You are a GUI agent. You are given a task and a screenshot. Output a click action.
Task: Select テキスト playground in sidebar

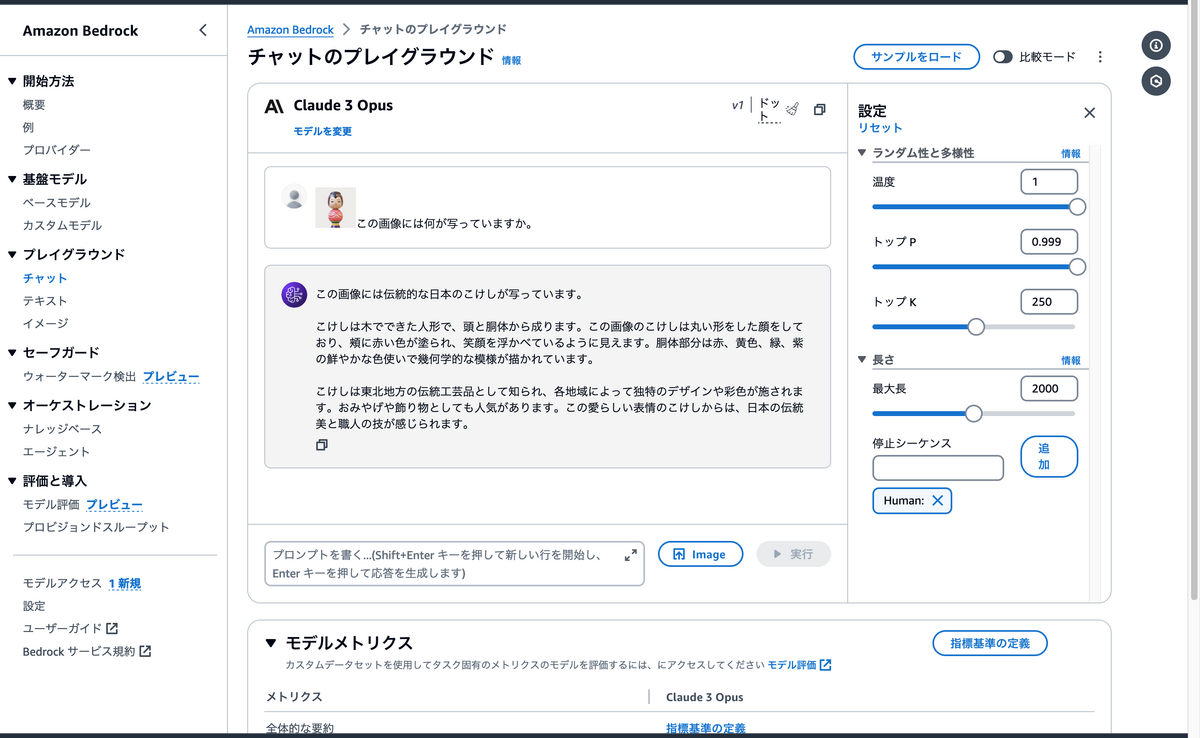pos(45,301)
